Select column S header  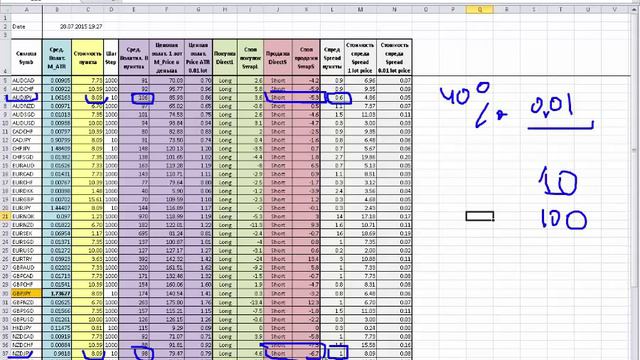(533, 9)
